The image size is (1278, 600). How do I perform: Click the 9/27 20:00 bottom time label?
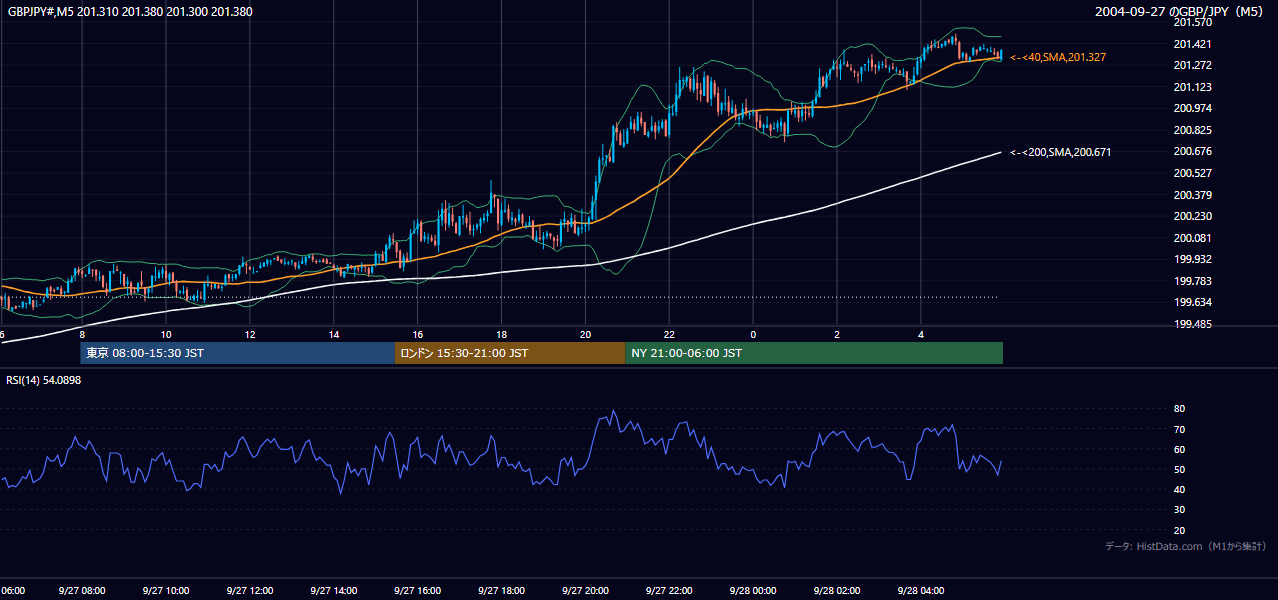pyautogui.click(x=586, y=591)
